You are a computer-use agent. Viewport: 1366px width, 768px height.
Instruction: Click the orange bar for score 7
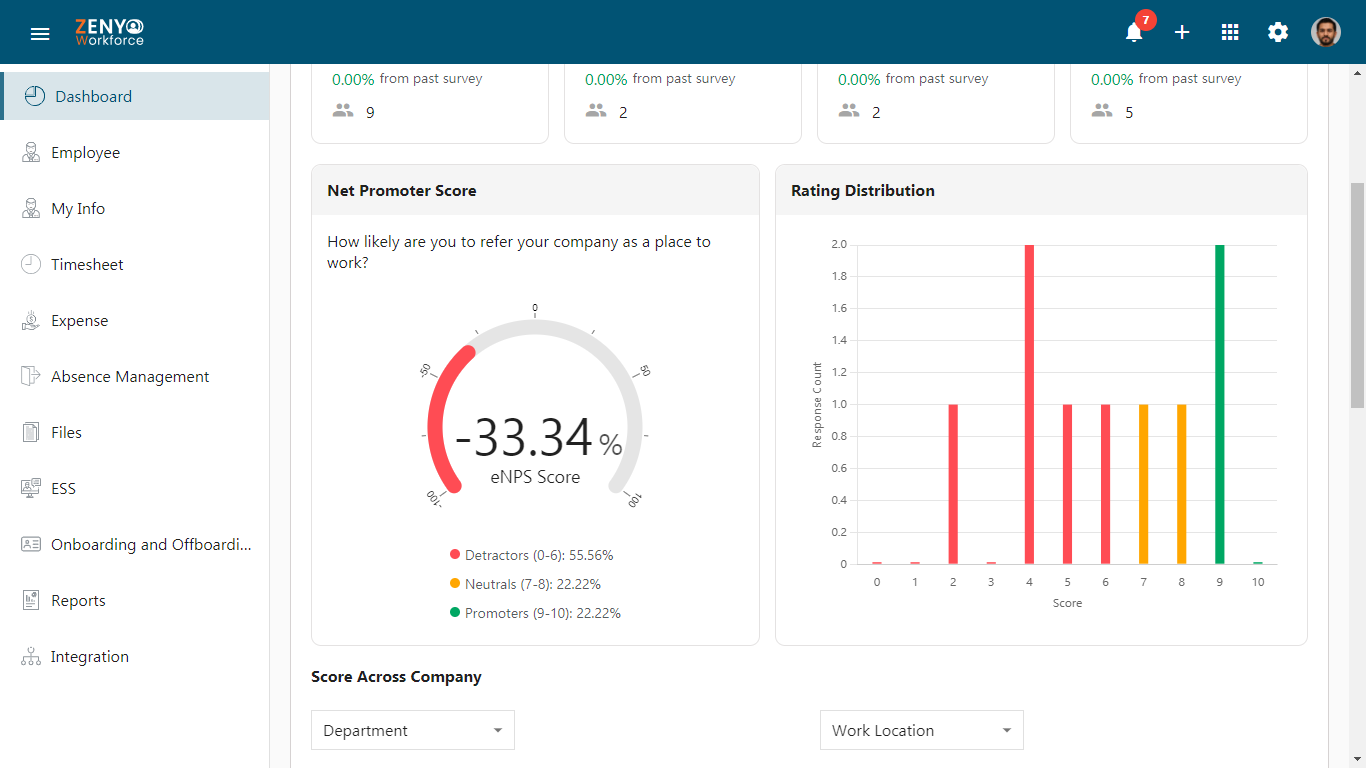pos(1143,484)
